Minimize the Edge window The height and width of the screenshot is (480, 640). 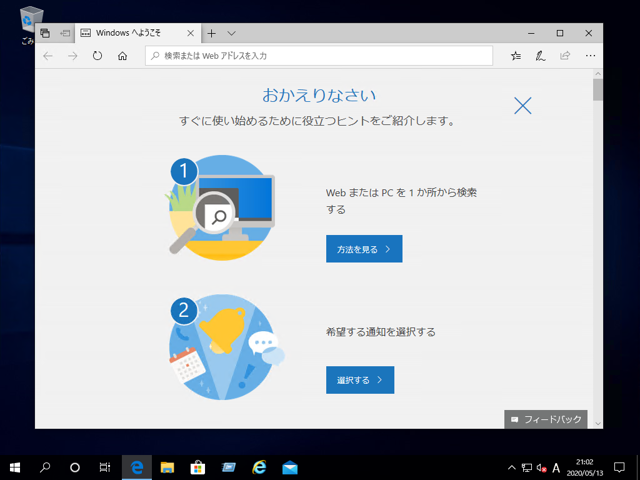coord(531,33)
